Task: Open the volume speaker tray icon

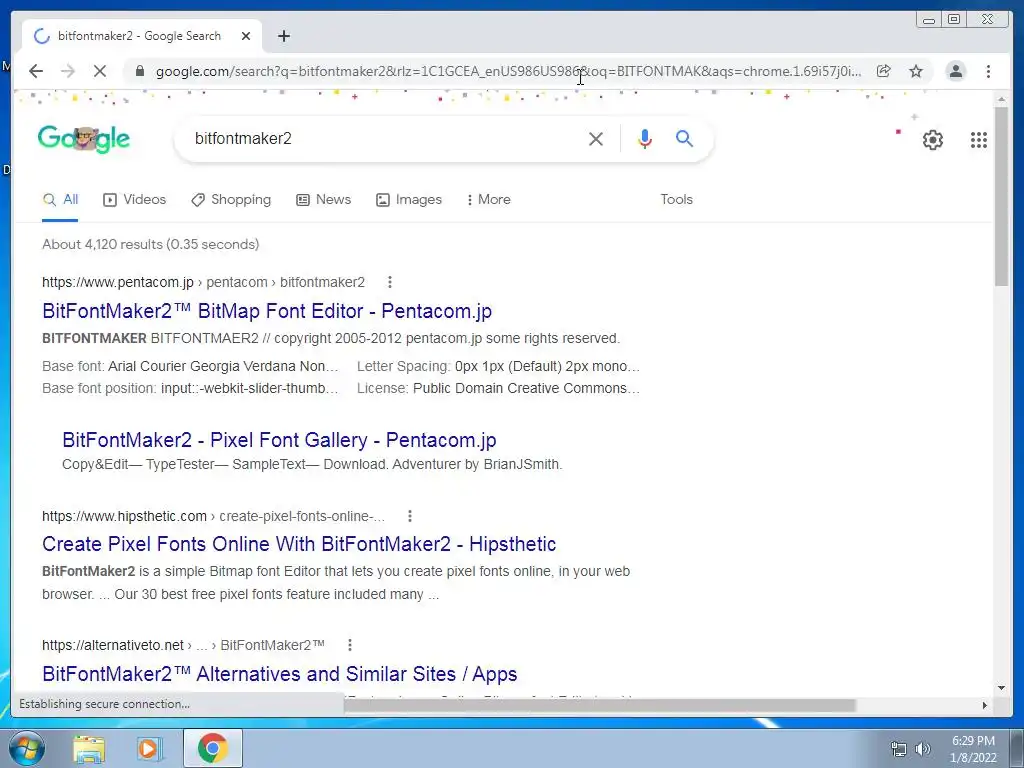Action: pos(922,749)
